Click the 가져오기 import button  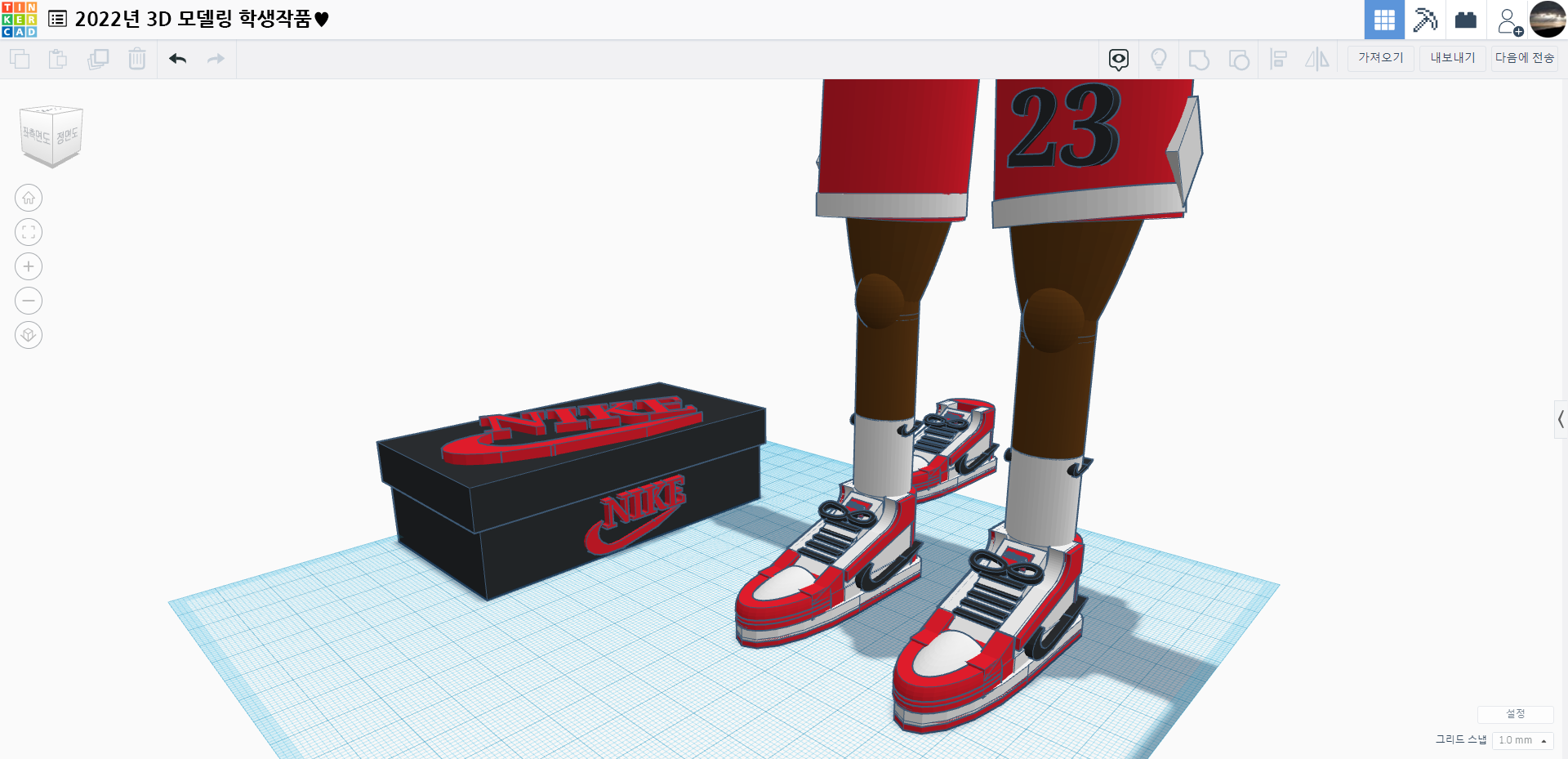point(1381,58)
